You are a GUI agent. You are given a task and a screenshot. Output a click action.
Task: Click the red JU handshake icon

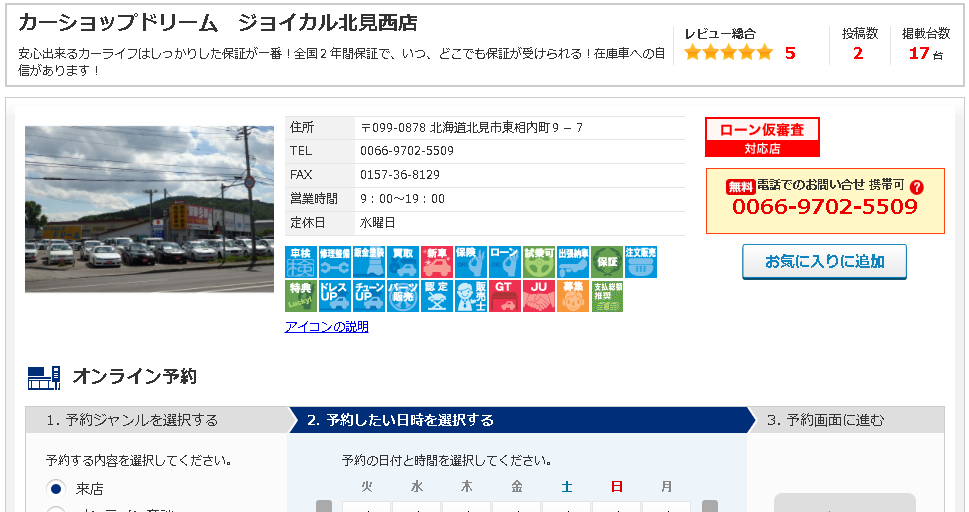click(539, 296)
